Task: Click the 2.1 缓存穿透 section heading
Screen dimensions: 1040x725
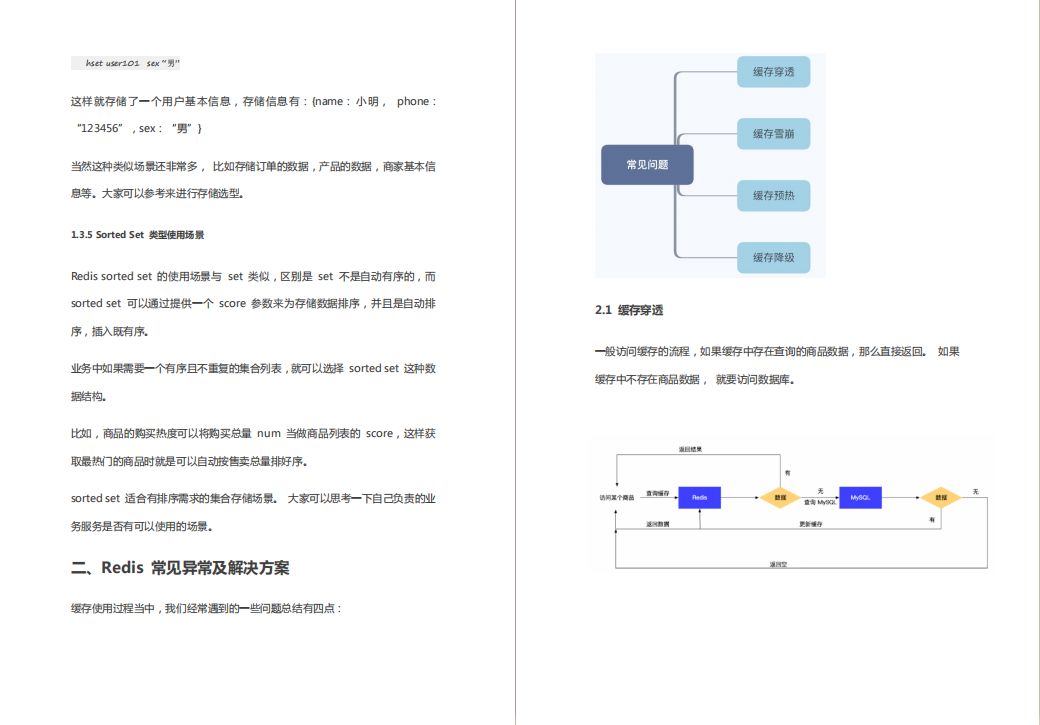Action: point(629,310)
